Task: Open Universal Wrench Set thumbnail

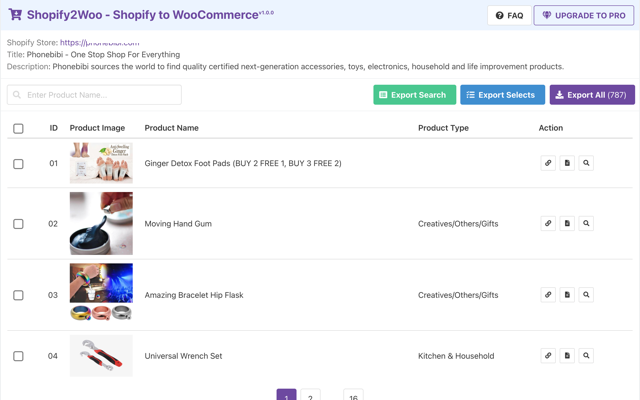Action: (x=101, y=356)
